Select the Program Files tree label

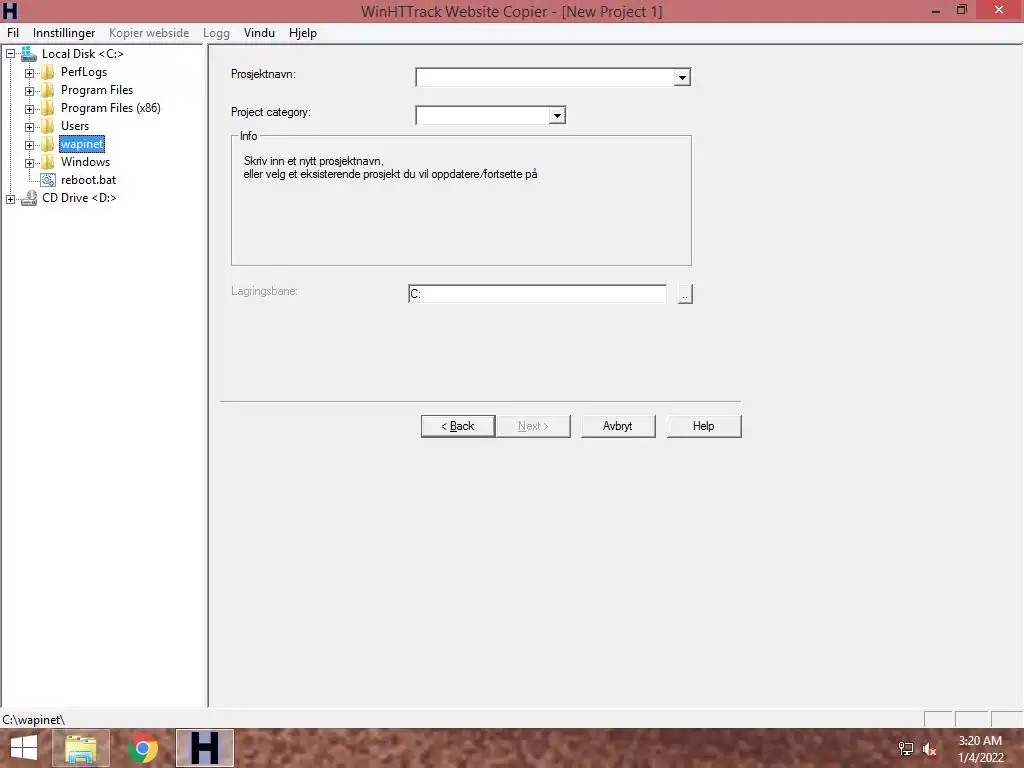[x=97, y=90]
